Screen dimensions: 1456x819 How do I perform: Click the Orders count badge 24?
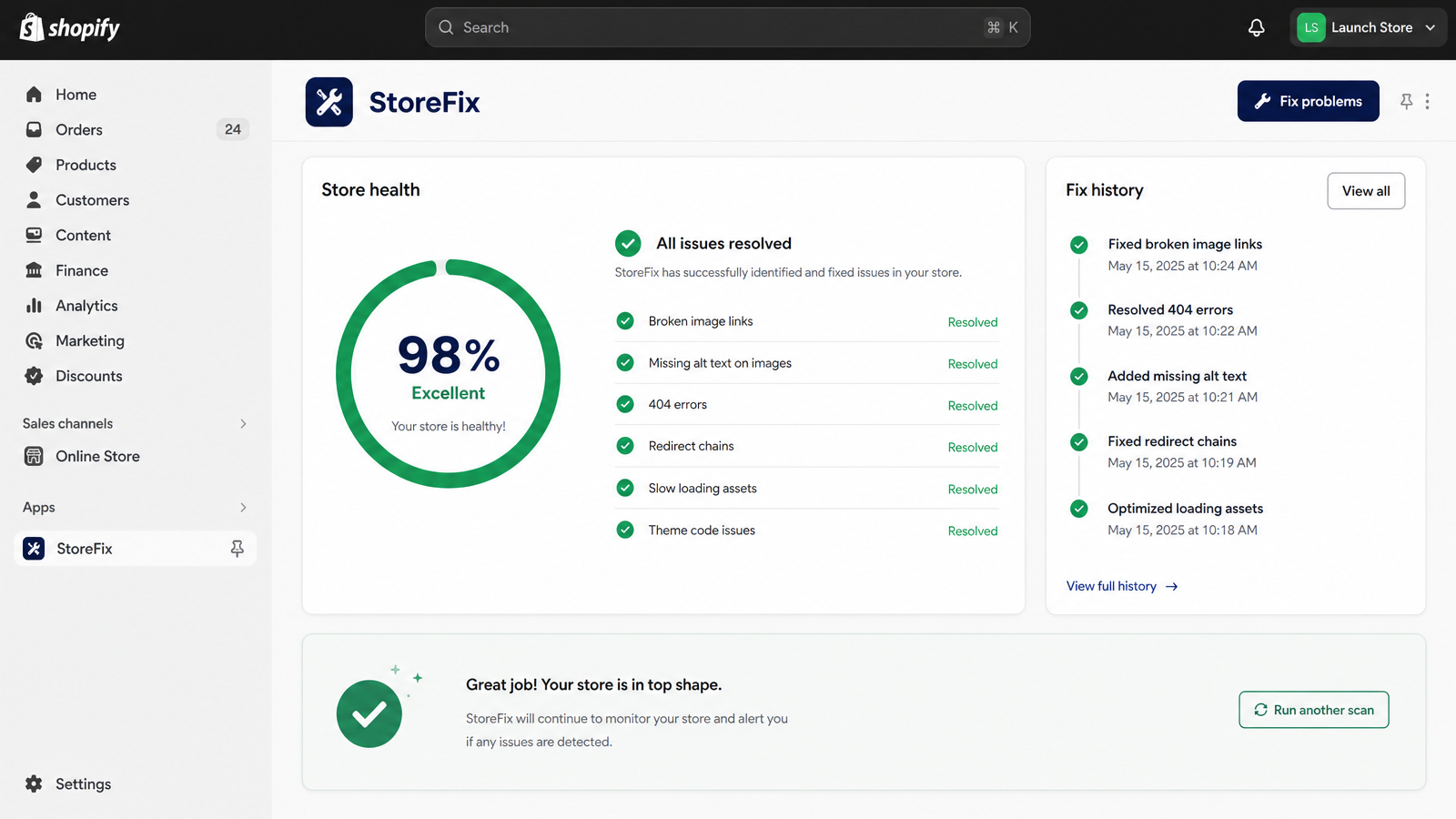(x=233, y=129)
